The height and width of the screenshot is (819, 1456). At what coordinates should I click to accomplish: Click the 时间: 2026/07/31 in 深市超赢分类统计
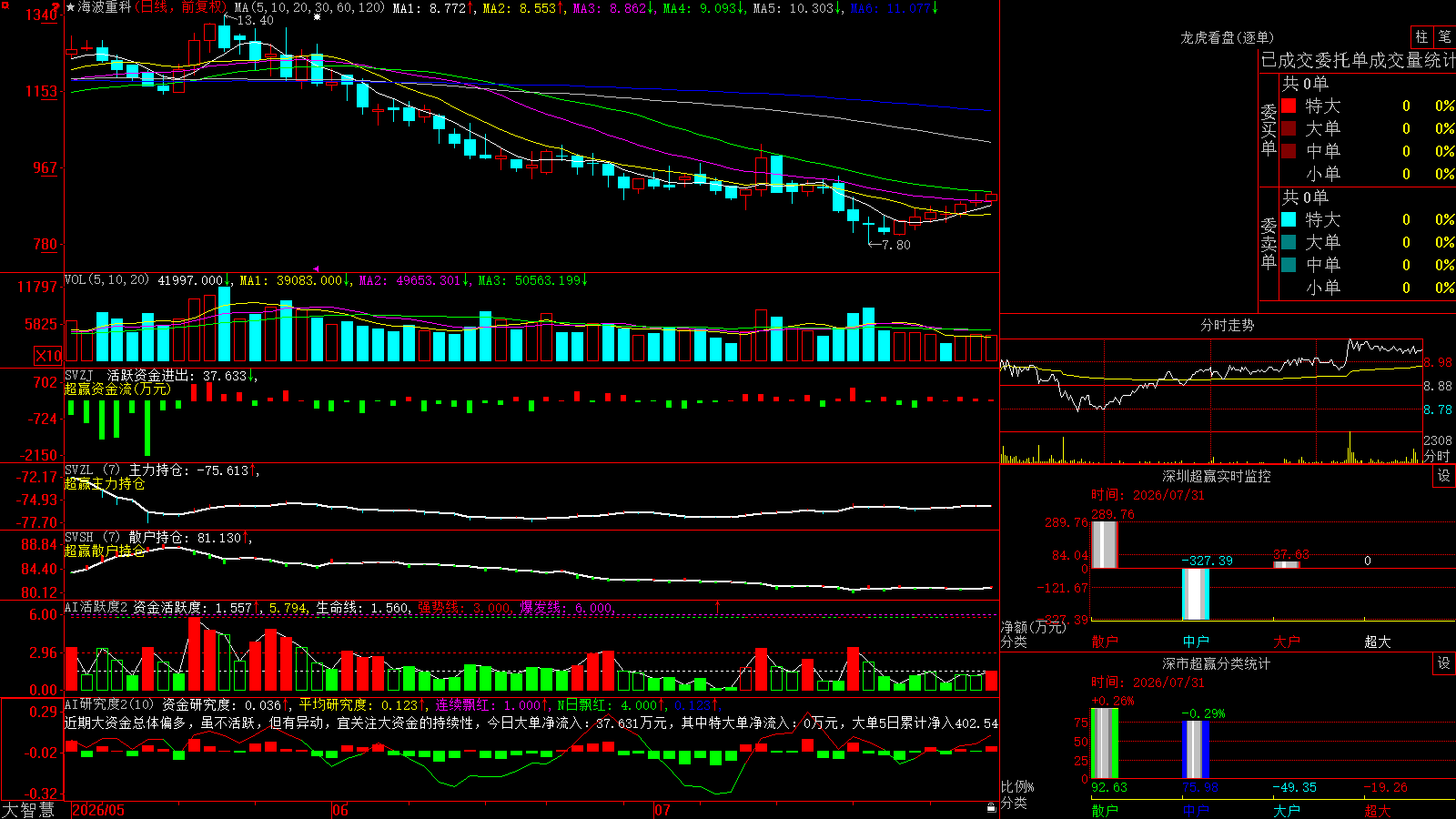pos(1148,682)
